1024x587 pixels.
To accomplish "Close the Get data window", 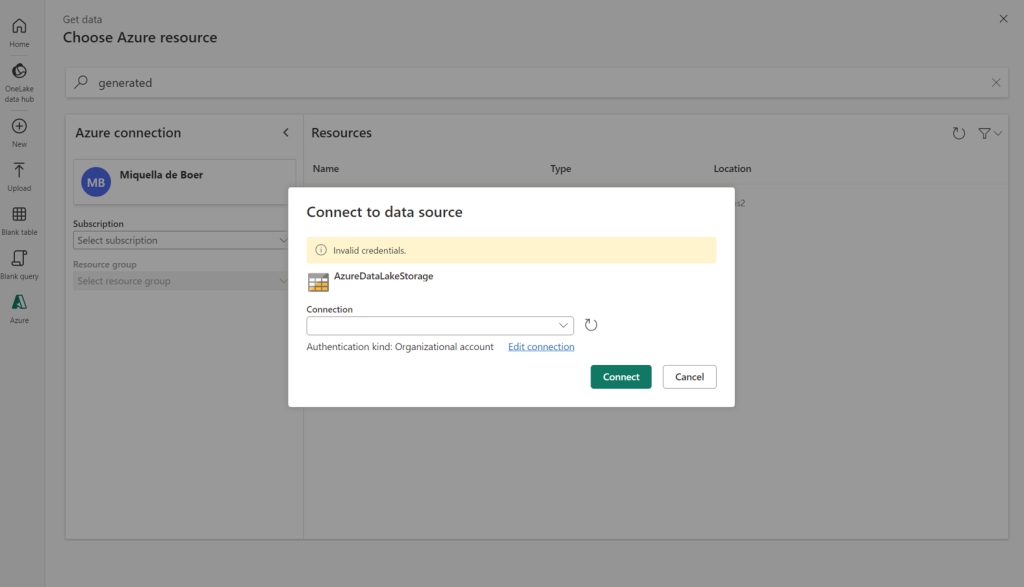I will coord(1003,19).
